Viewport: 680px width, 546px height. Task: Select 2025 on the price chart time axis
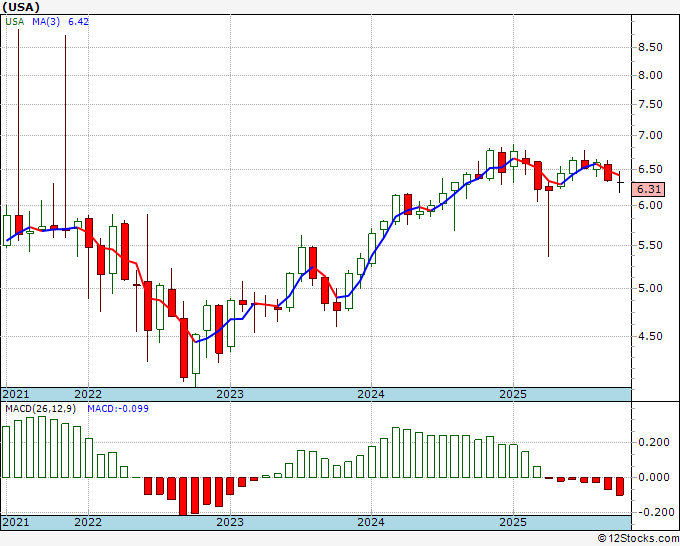(x=513, y=394)
